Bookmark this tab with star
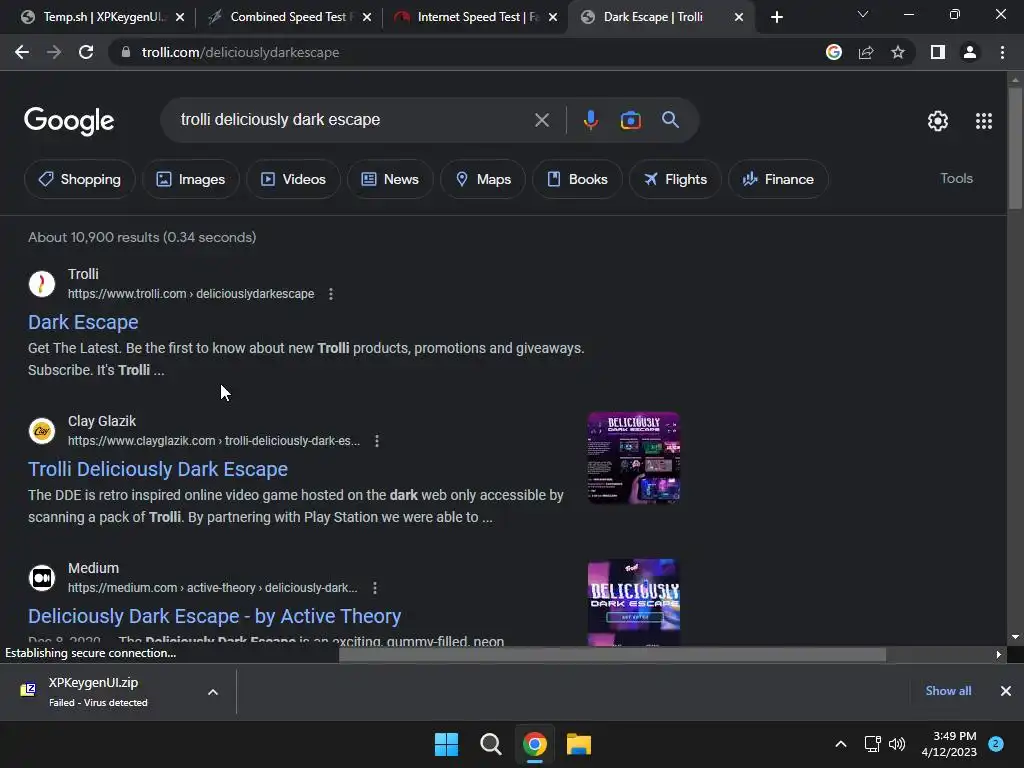The height and width of the screenshot is (768, 1024). [898, 52]
